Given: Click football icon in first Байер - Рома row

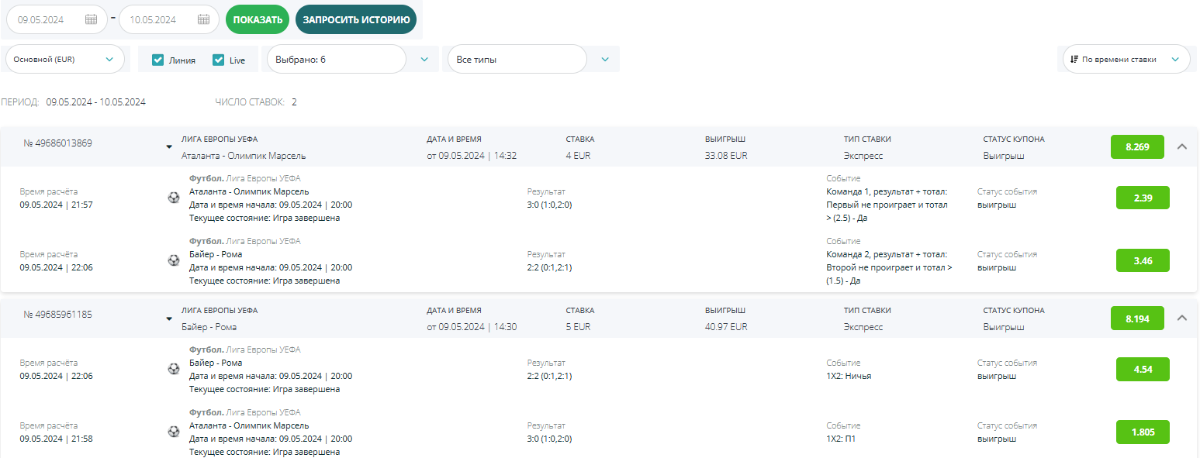Looking at the screenshot, I should 174,260.
